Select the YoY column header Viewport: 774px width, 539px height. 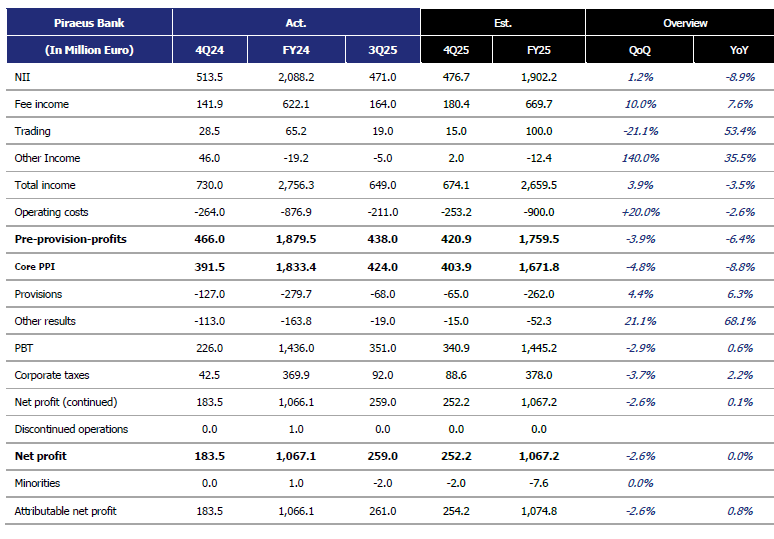pyautogui.click(x=738, y=50)
